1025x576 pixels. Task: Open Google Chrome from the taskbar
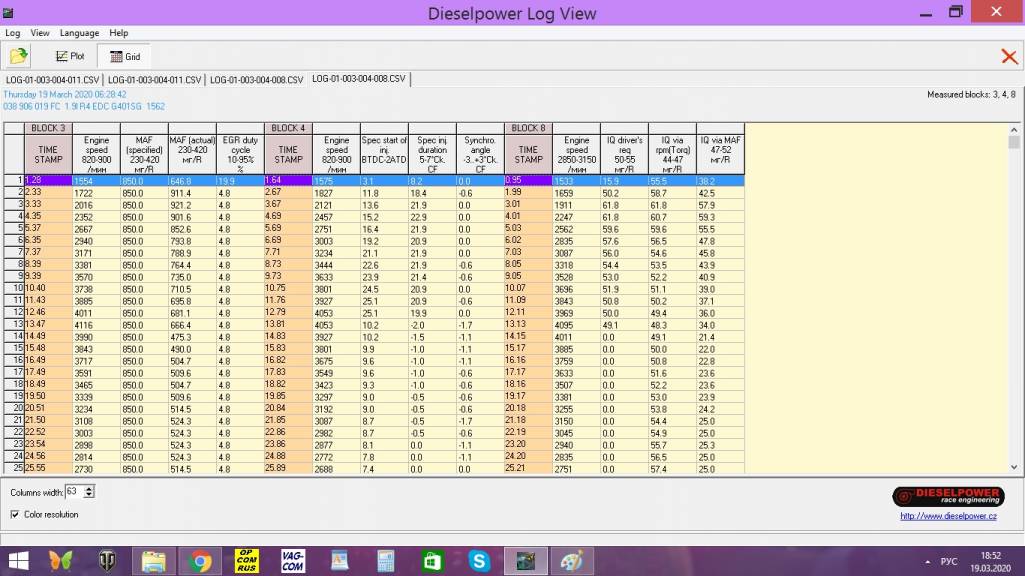point(200,560)
